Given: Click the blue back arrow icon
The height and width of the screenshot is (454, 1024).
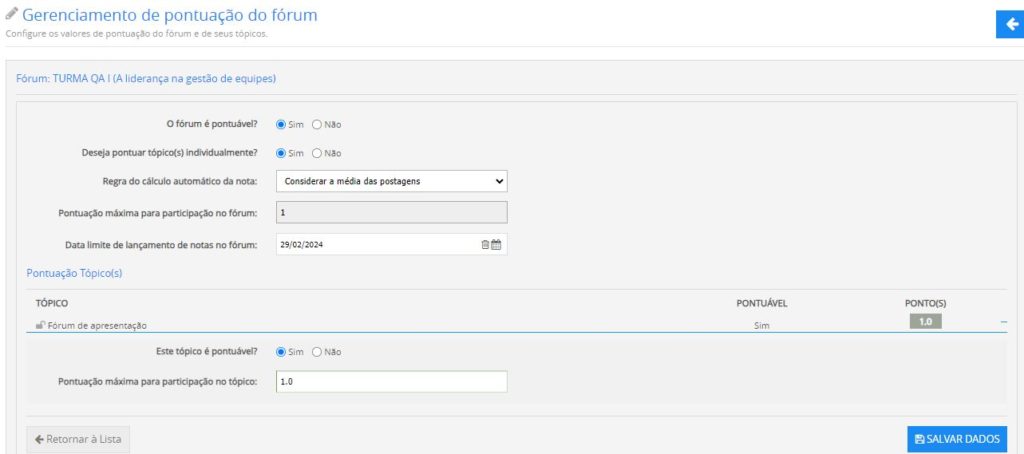Looking at the screenshot, I should pos(1010,24).
